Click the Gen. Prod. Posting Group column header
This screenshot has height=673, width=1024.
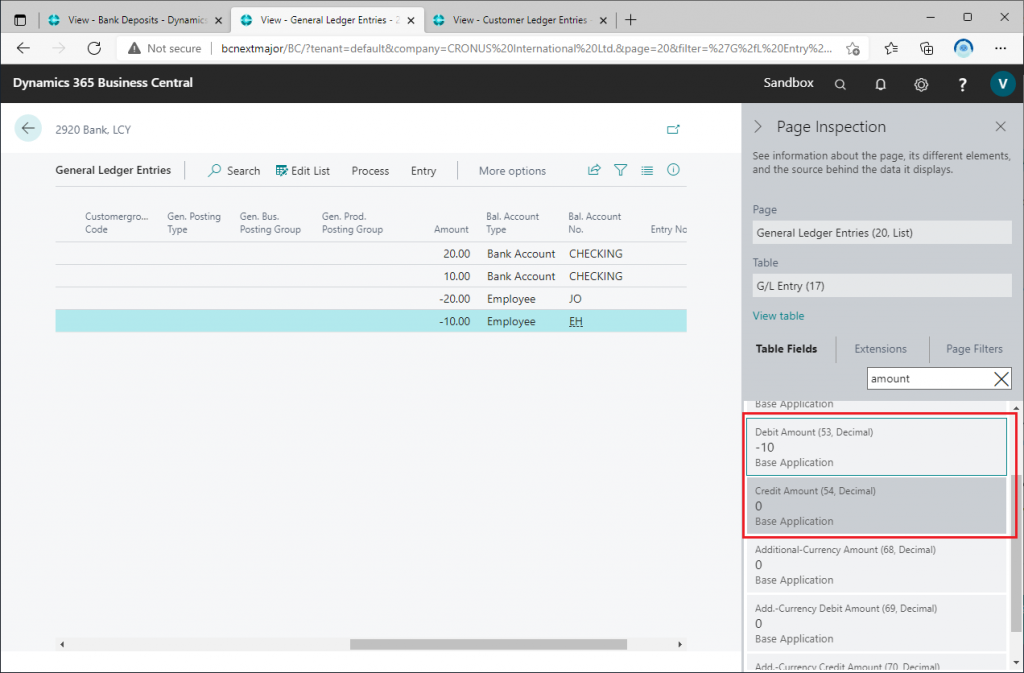pos(352,223)
